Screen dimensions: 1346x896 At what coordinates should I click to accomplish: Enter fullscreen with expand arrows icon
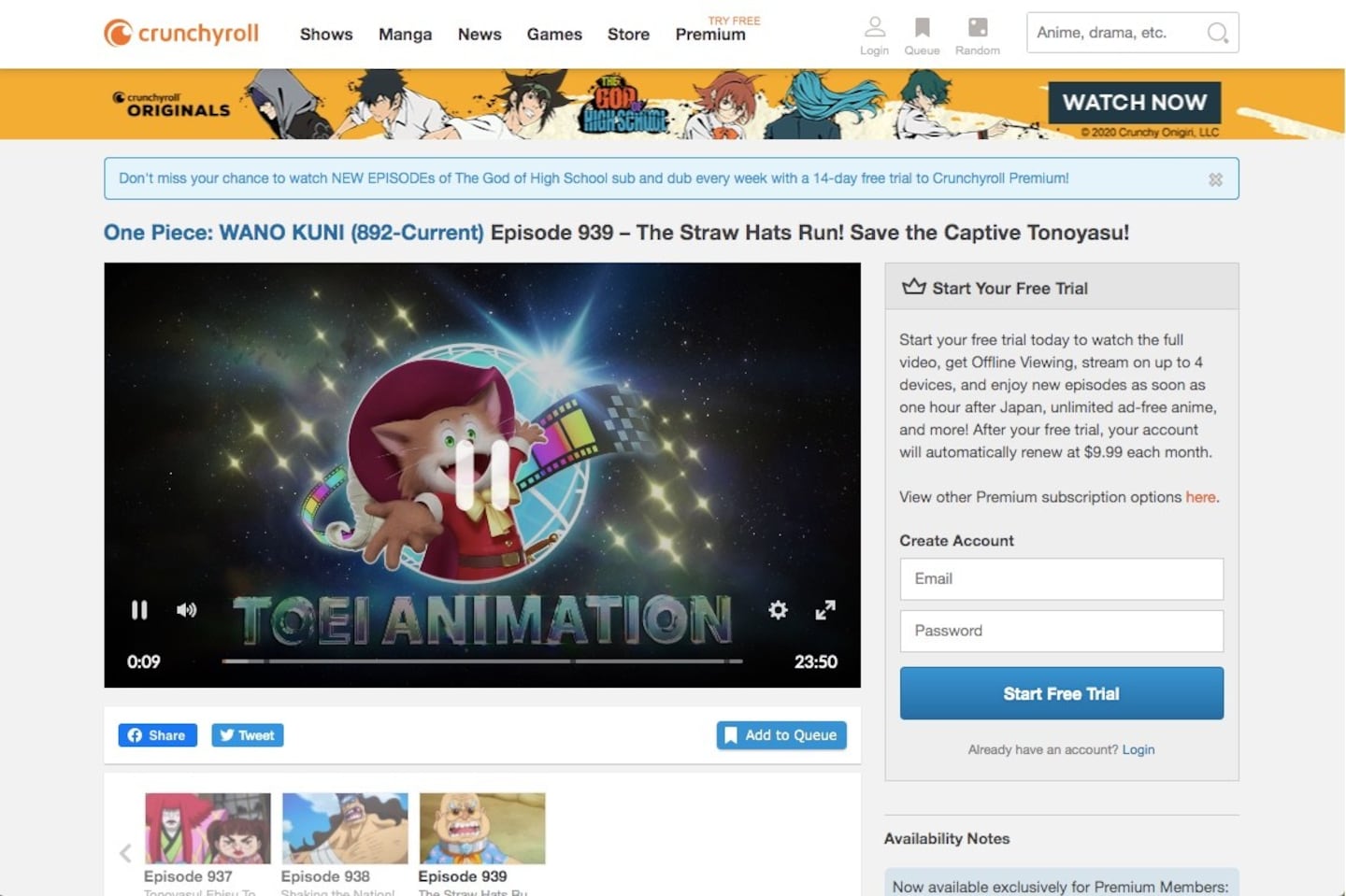point(825,610)
